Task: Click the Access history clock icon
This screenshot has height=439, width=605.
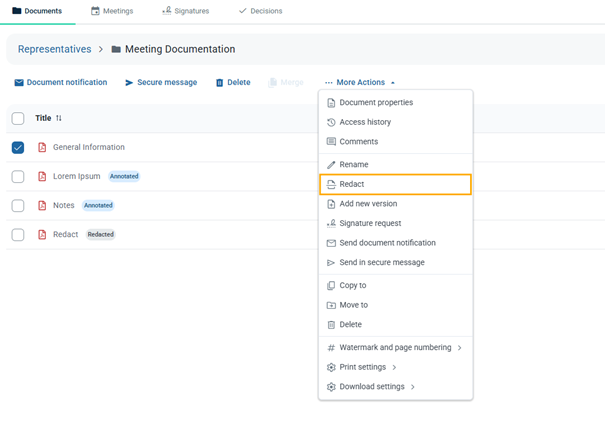Action: point(331,122)
